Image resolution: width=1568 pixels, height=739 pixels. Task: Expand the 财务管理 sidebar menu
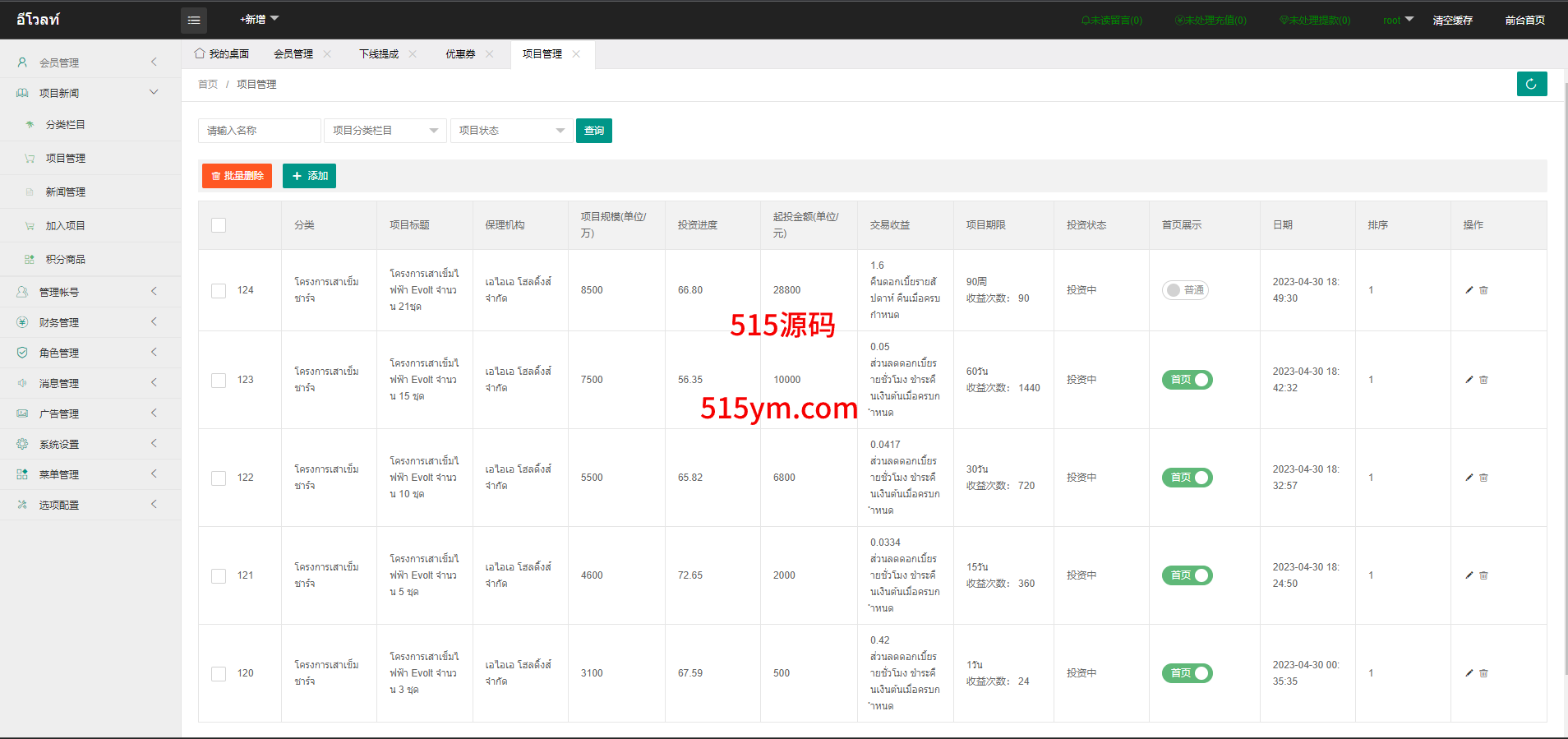coord(90,322)
